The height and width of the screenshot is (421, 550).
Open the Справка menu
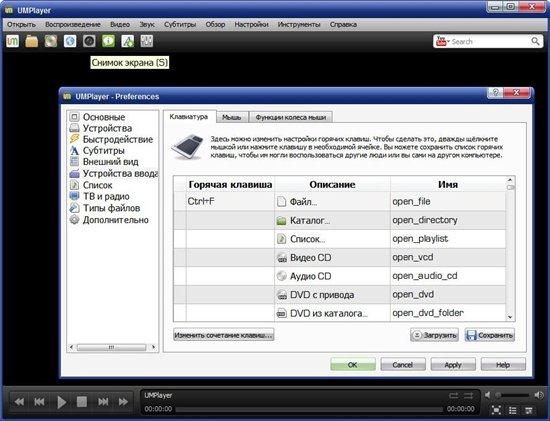point(343,25)
